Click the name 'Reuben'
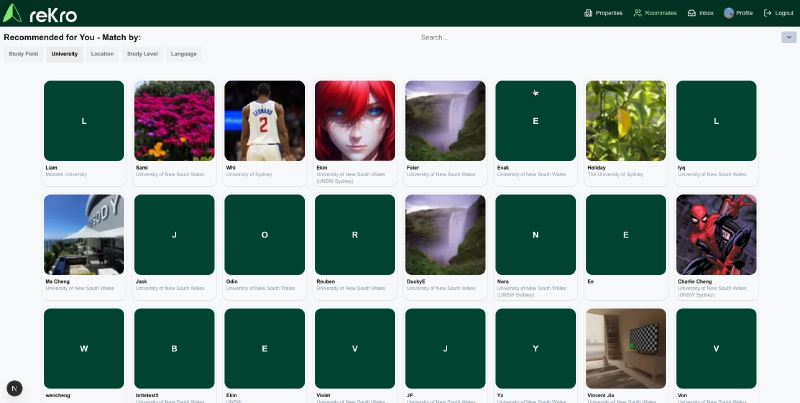The height and width of the screenshot is (403, 800). [325, 282]
